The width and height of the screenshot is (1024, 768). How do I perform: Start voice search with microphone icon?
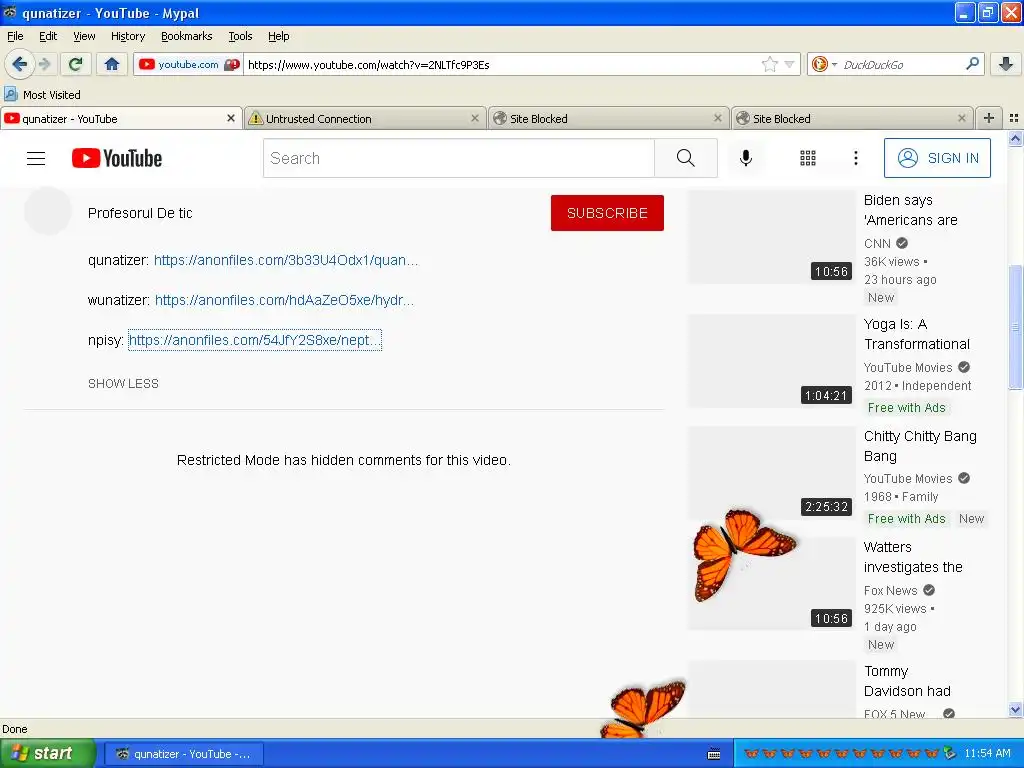click(746, 158)
